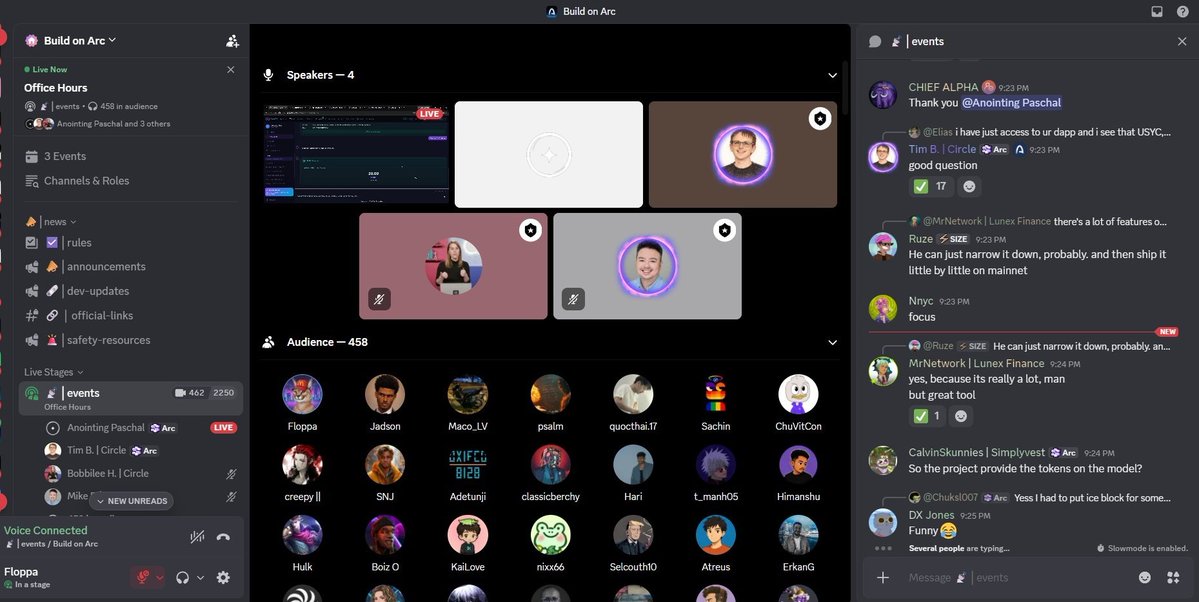The image size is (1199, 602).
Task: Jump to NEW UNREADS
Action: pyautogui.click(x=131, y=501)
